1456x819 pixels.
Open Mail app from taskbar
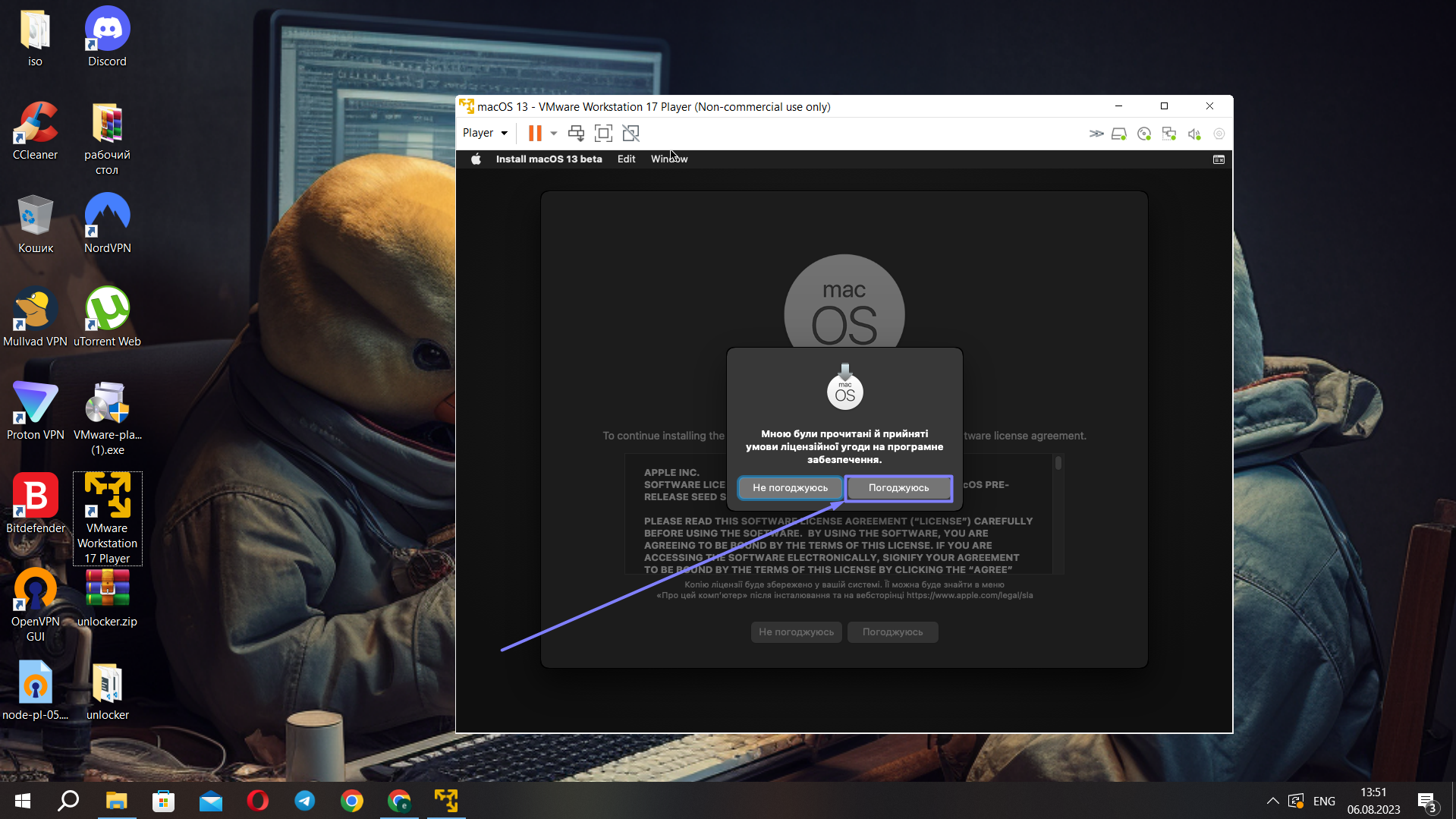(x=211, y=801)
